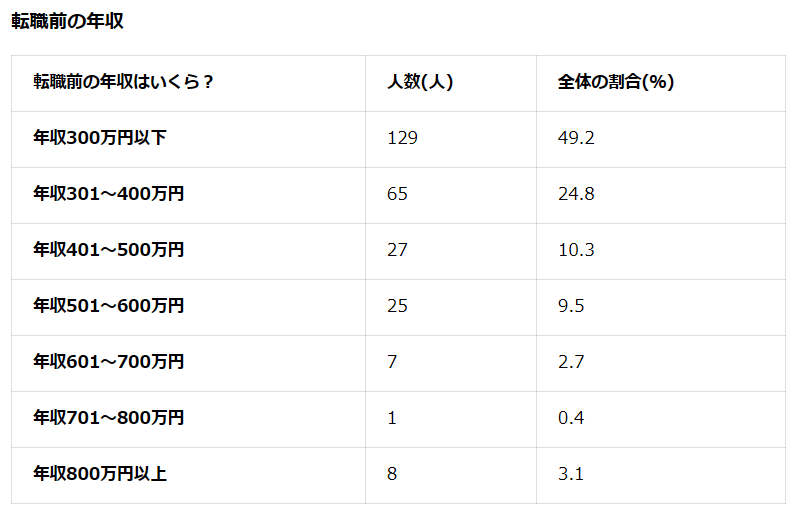Click the people count 25
798x515 pixels.
tap(397, 306)
